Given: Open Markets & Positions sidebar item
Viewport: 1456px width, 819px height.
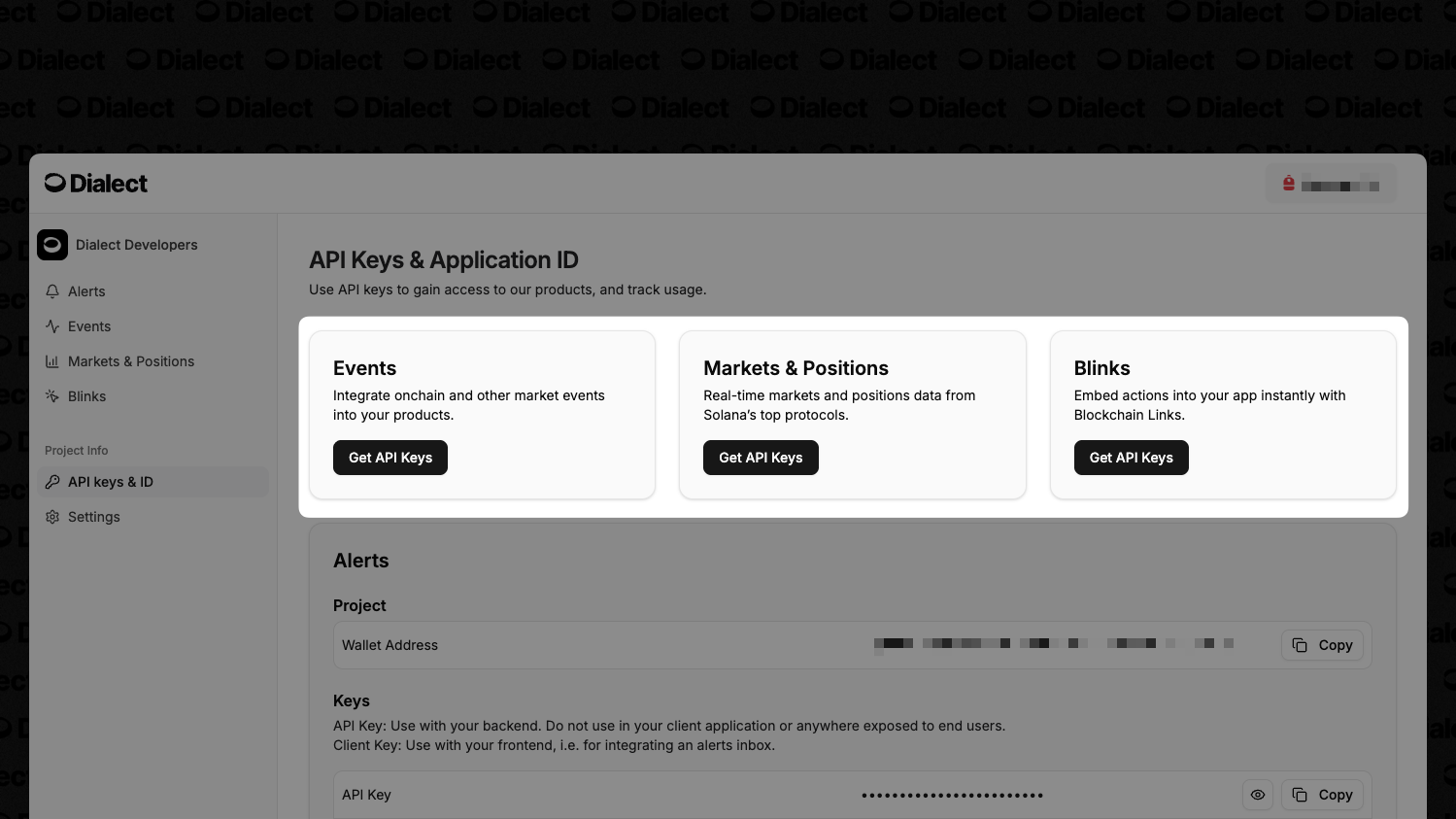Looking at the screenshot, I should tap(152, 361).
